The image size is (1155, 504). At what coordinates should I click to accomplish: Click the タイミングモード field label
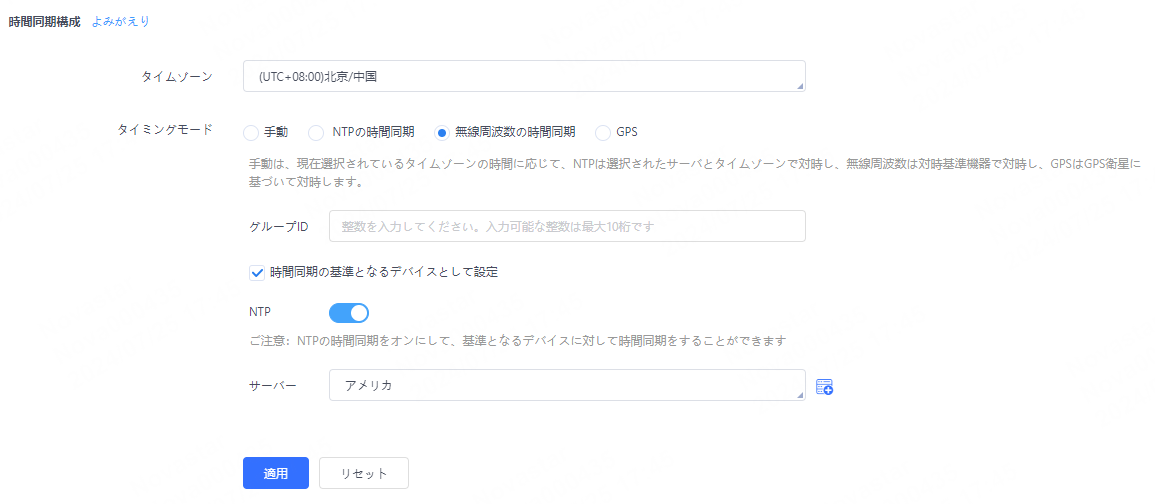point(165,131)
